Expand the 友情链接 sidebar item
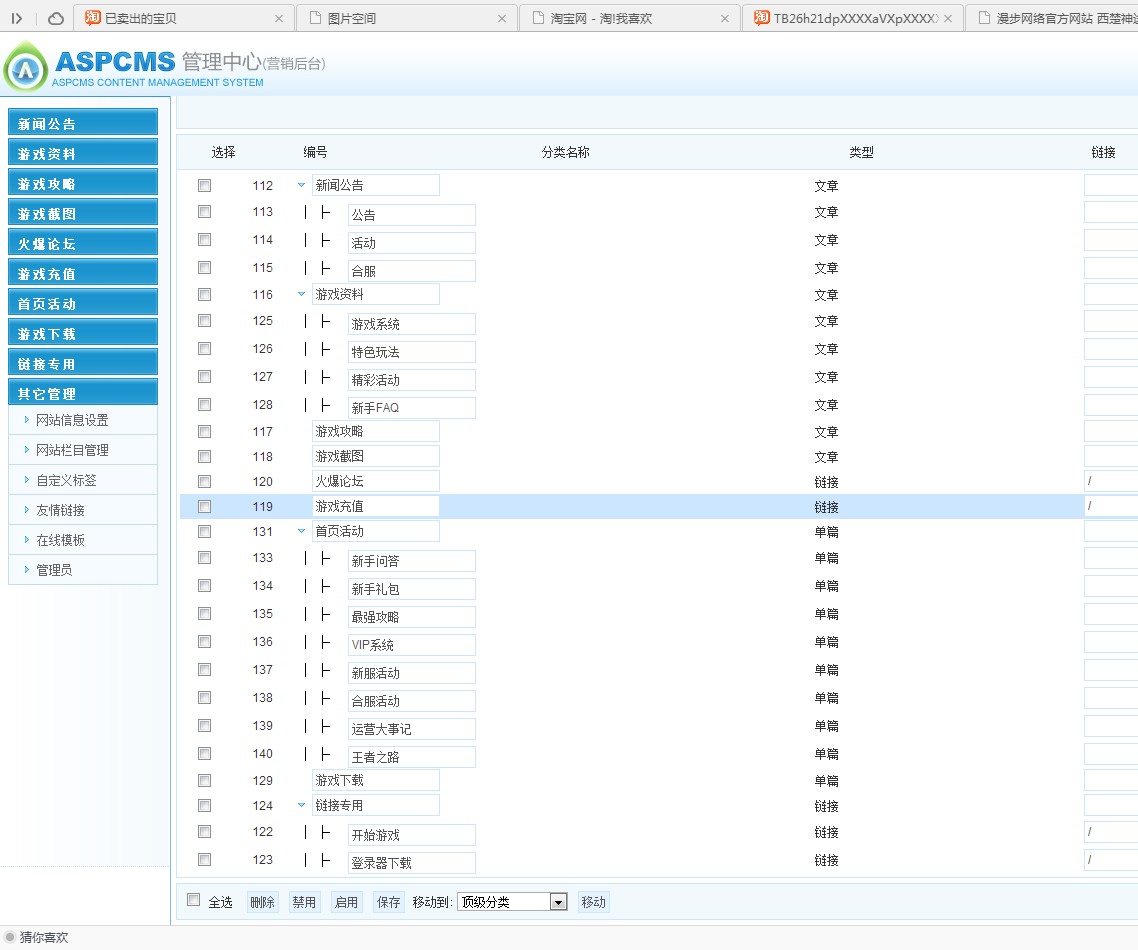The height and width of the screenshot is (950, 1138). [x=83, y=510]
